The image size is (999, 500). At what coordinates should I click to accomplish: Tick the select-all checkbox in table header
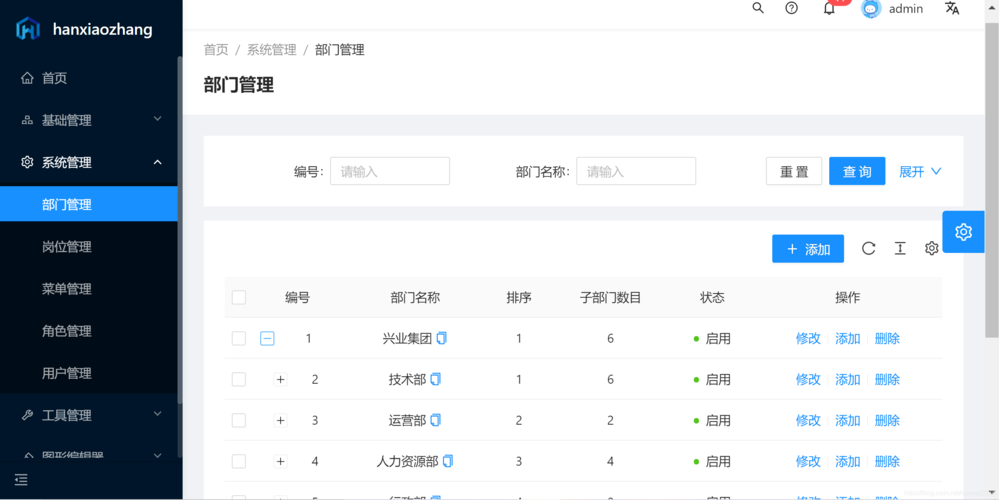(x=239, y=297)
